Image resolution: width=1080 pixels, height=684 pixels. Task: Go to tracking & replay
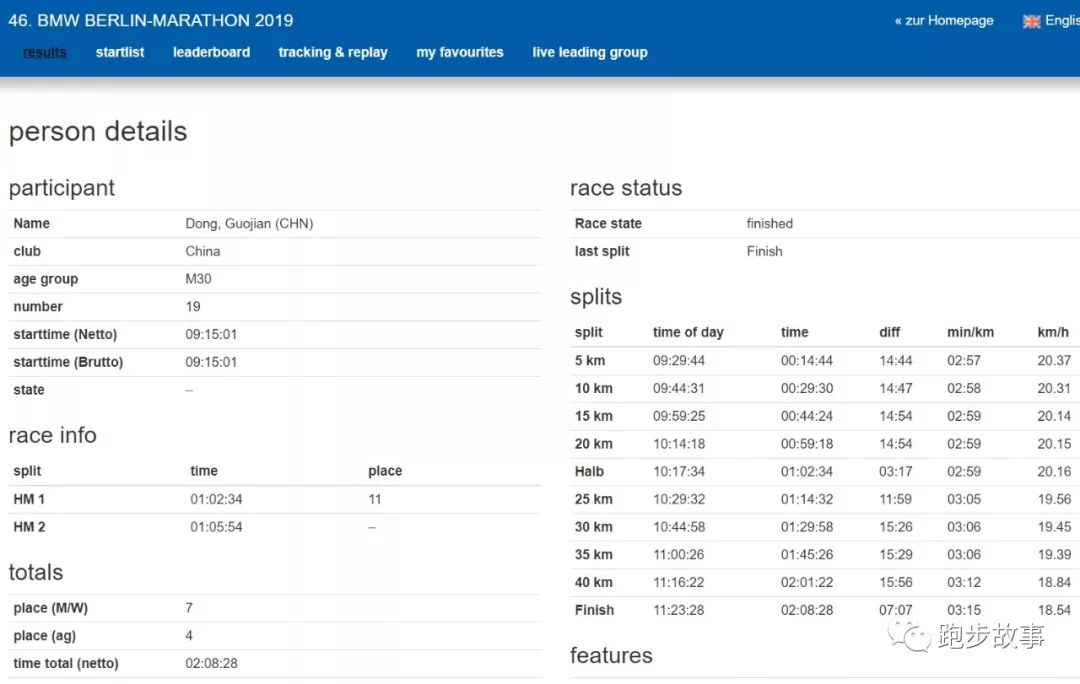[333, 52]
